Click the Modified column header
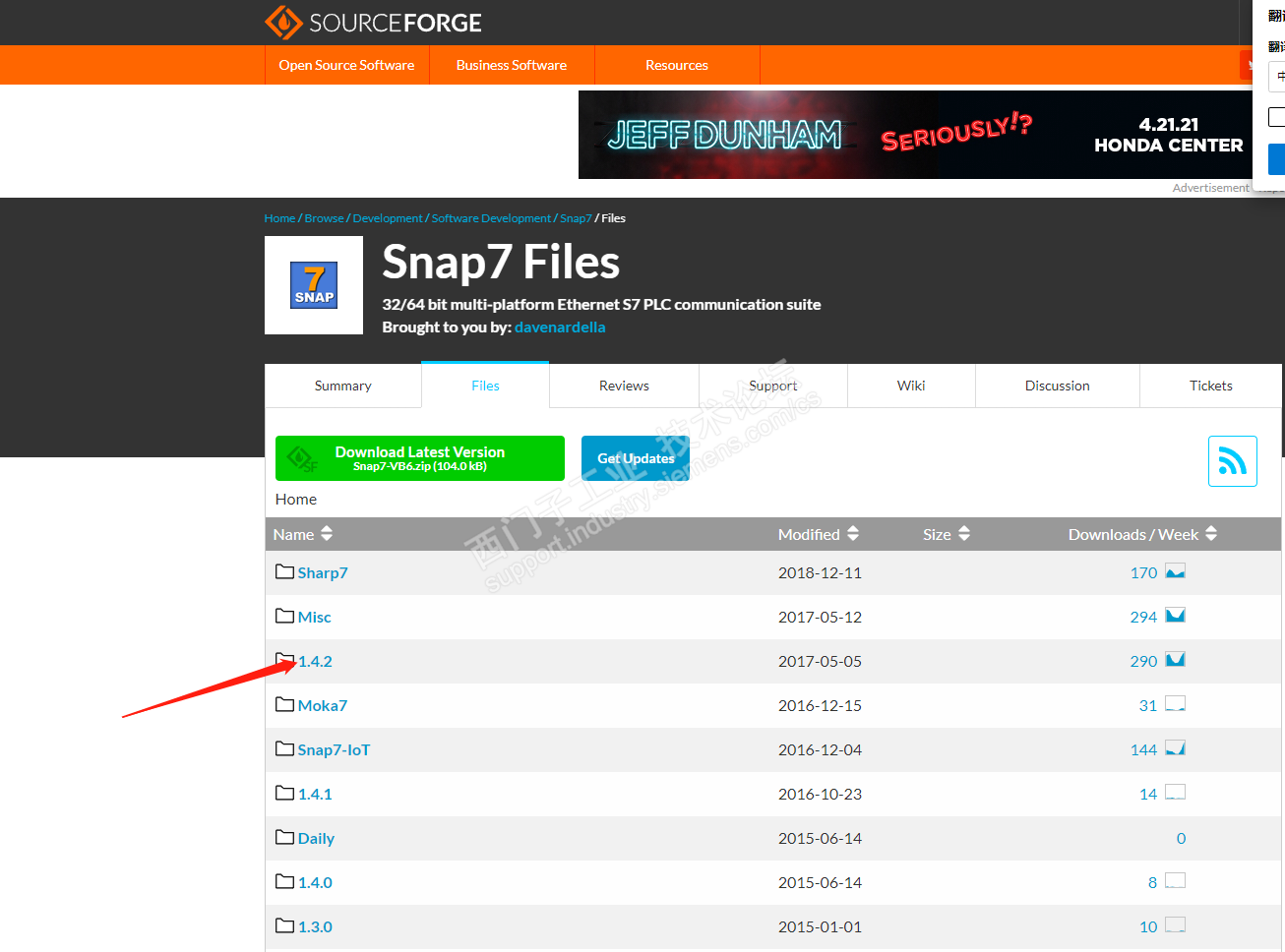1285x952 pixels. (809, 534)
